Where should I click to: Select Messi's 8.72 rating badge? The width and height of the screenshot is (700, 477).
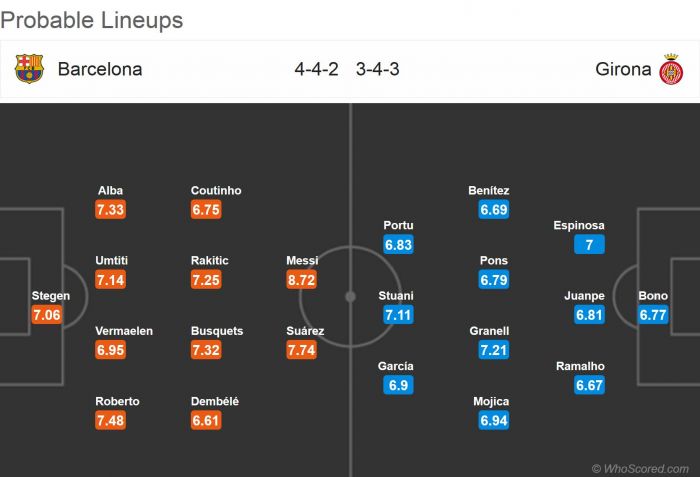[x=301, y=281]
